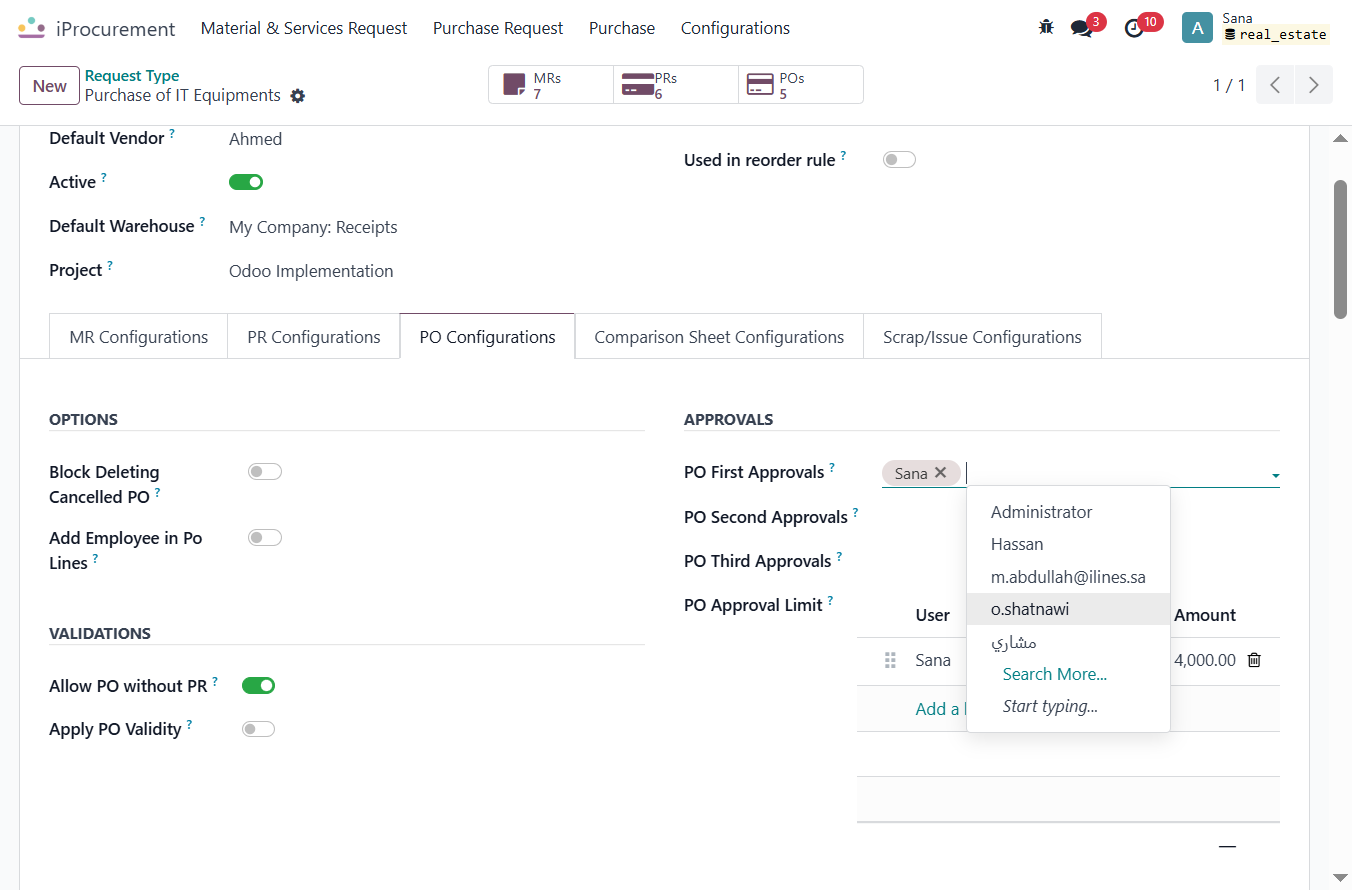Open the Scrap/Issue Configurations tab
The image size is (1352, 890).
point(982,337)
